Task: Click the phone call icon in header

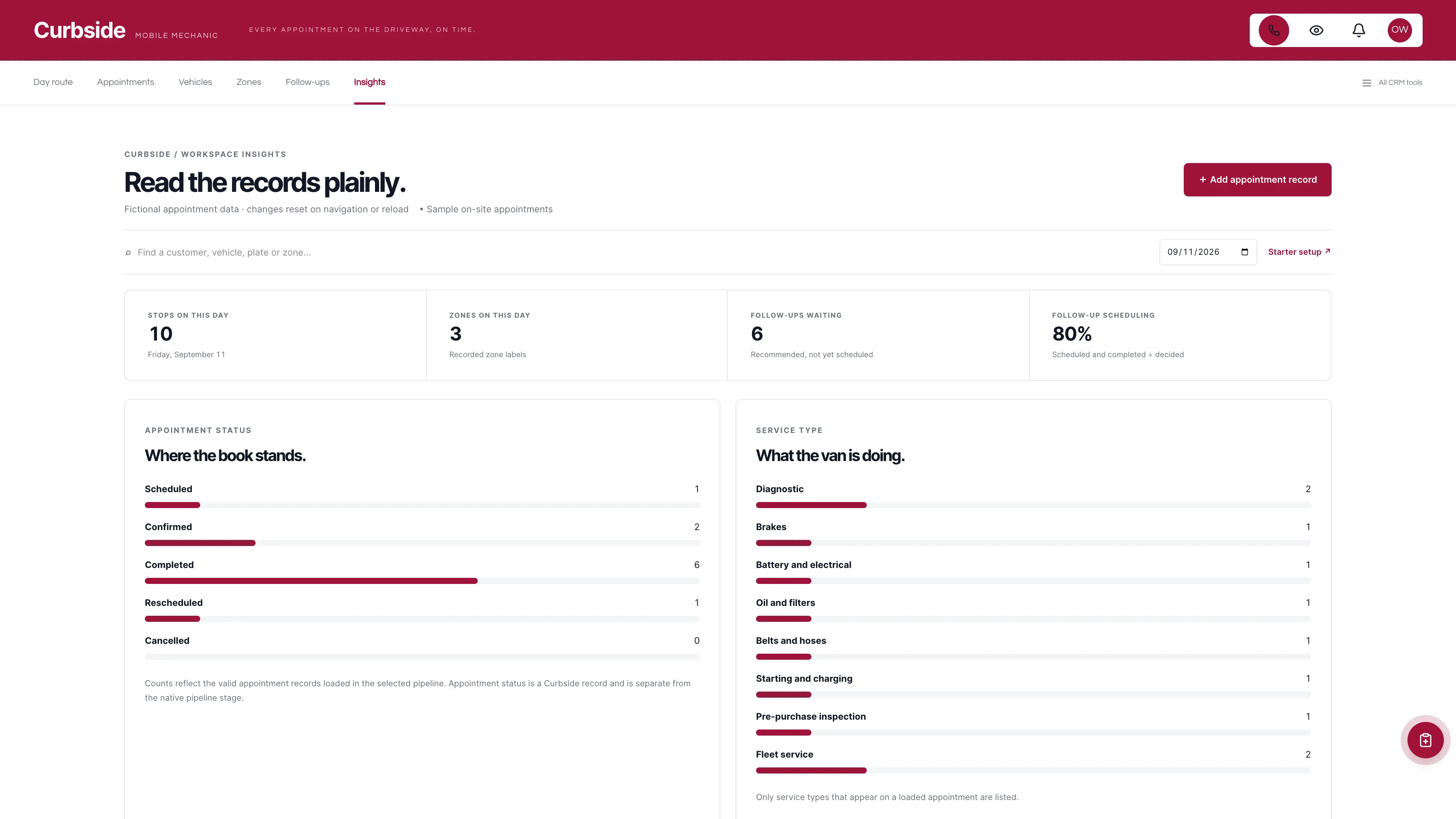Action: (x=1274, y=30)
